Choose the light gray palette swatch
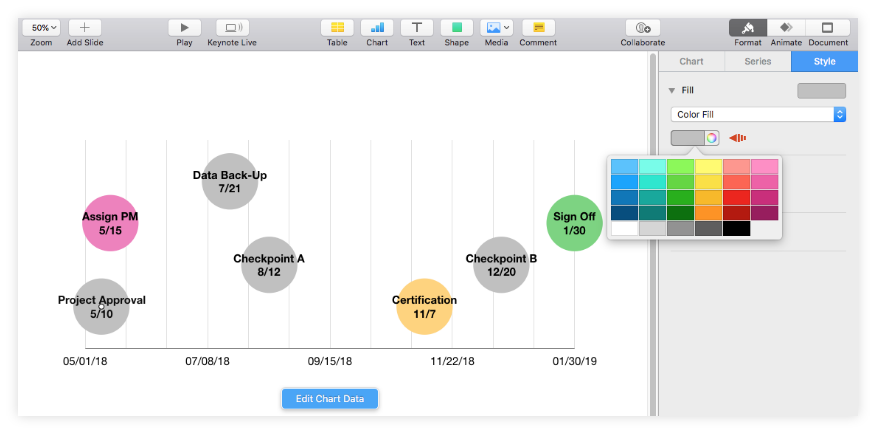This screenshot has width=876, height=434. 653,228
